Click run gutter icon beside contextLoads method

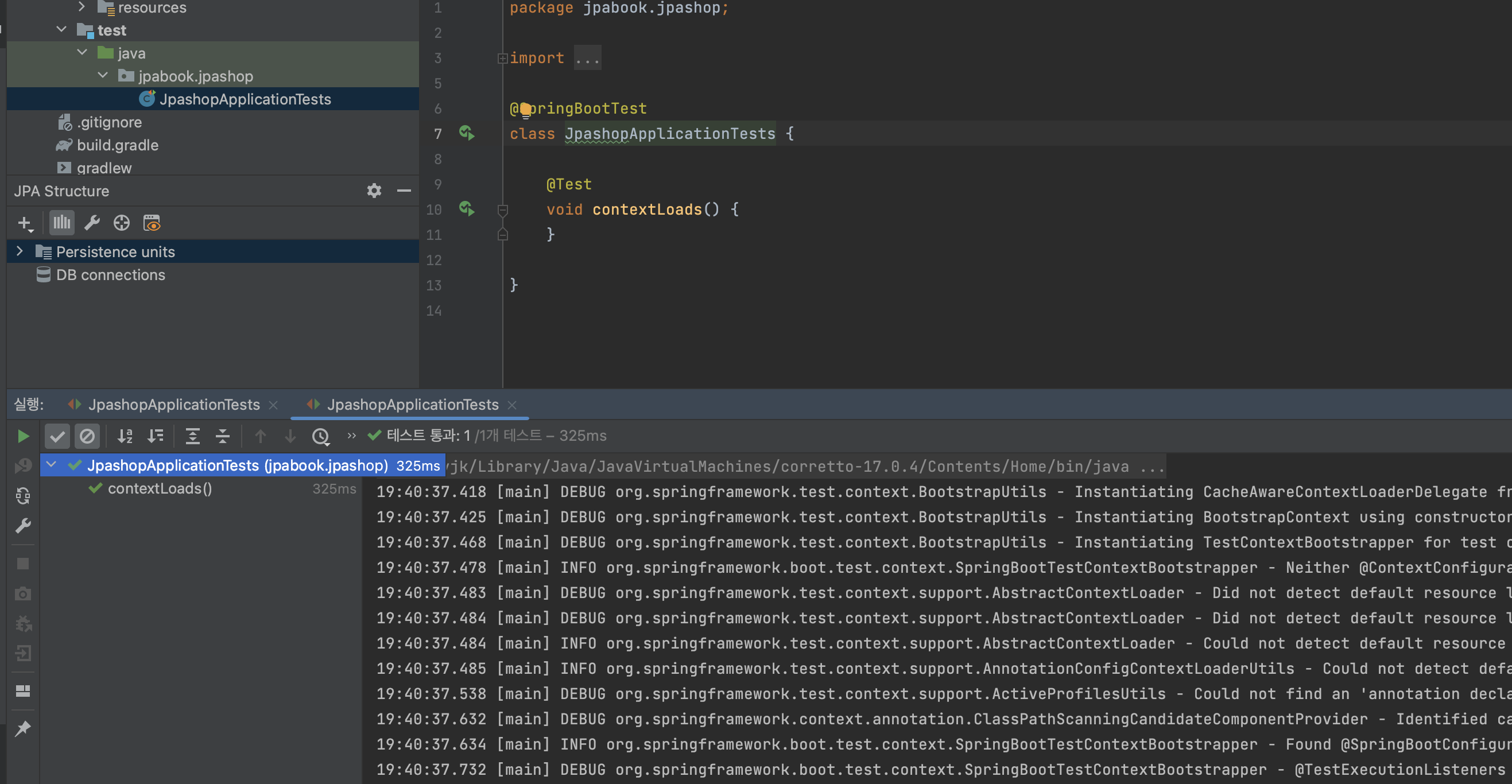coord(467,209)
